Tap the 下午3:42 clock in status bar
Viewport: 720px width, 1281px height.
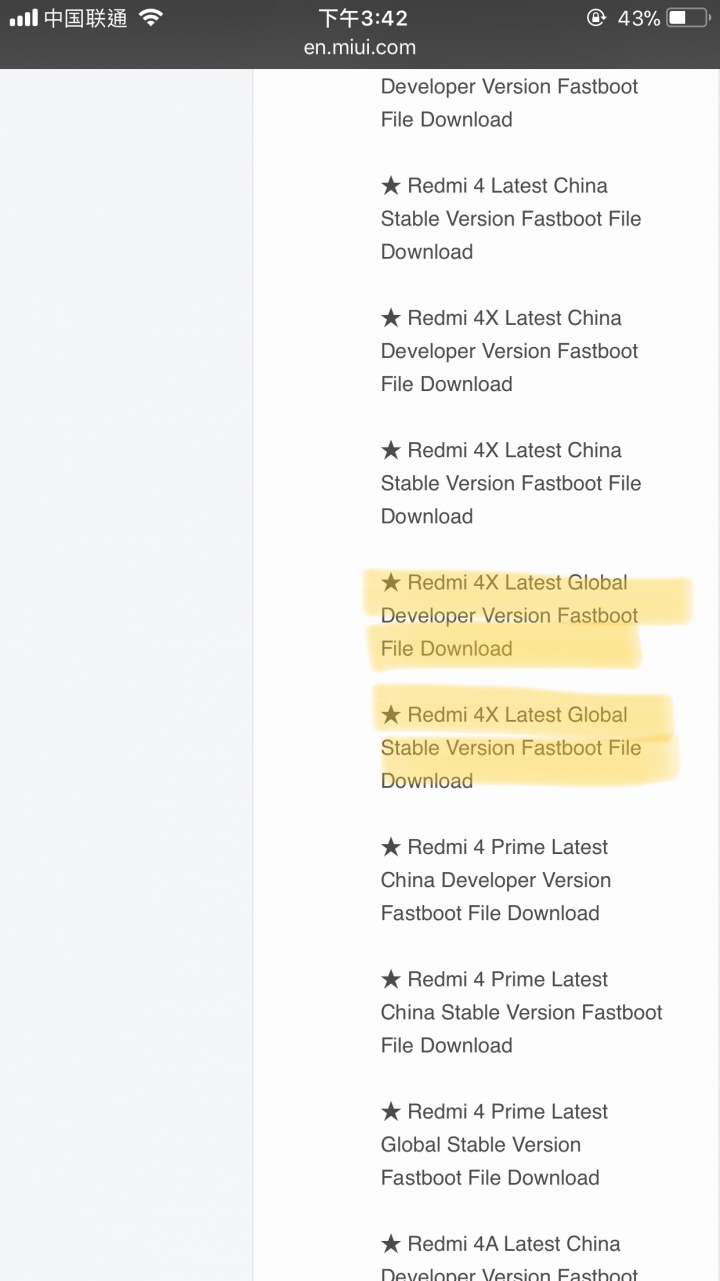coord(363,18)
